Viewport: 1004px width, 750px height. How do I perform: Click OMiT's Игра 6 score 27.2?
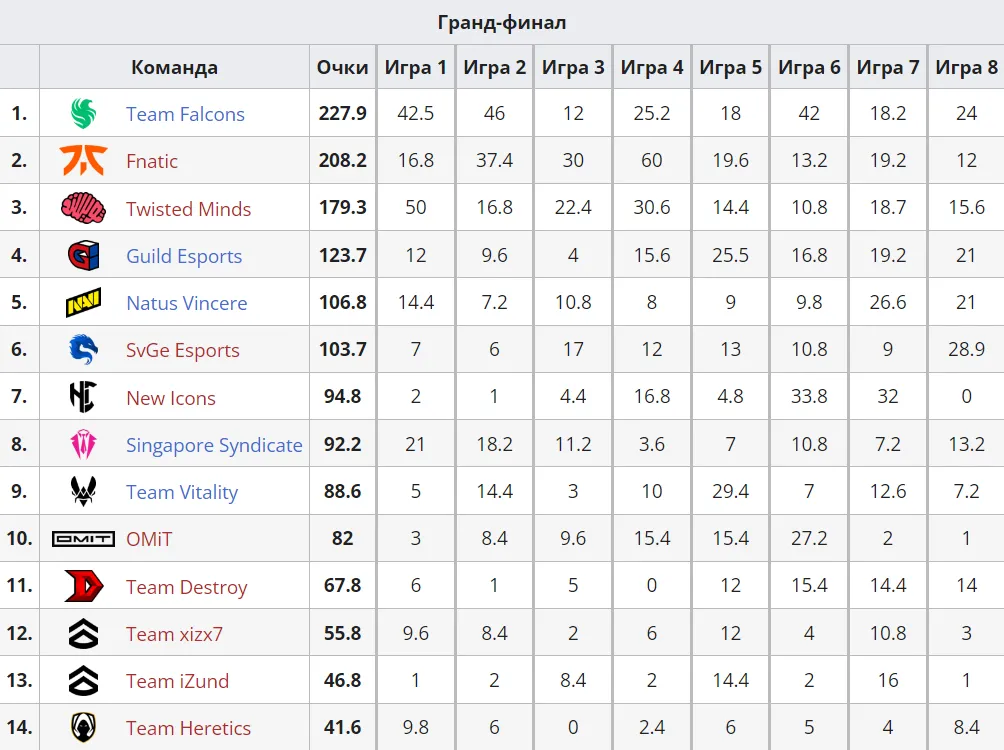tap(809, 539)
